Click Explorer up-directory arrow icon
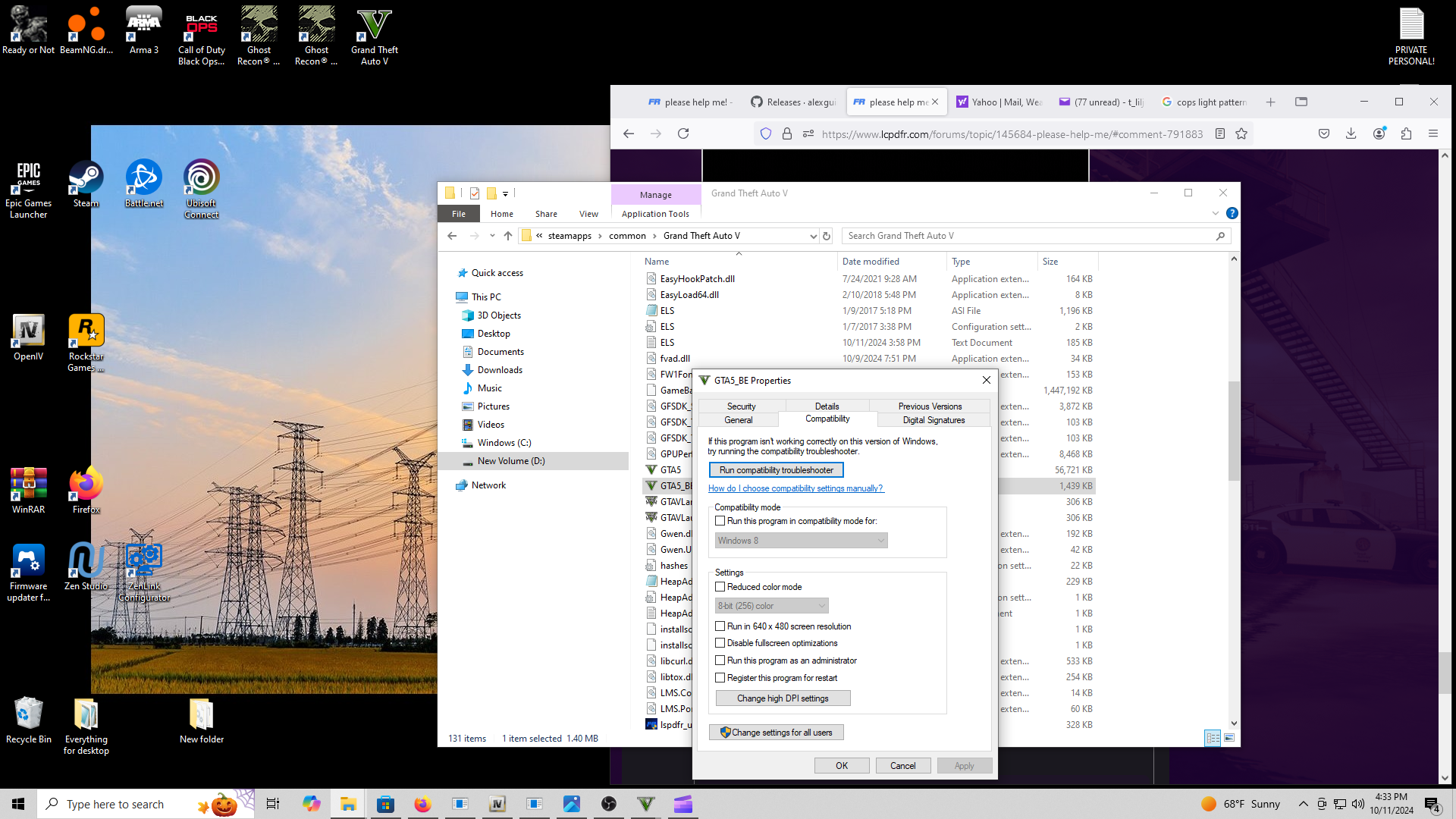1456x819 pixels. click(508, 236)
